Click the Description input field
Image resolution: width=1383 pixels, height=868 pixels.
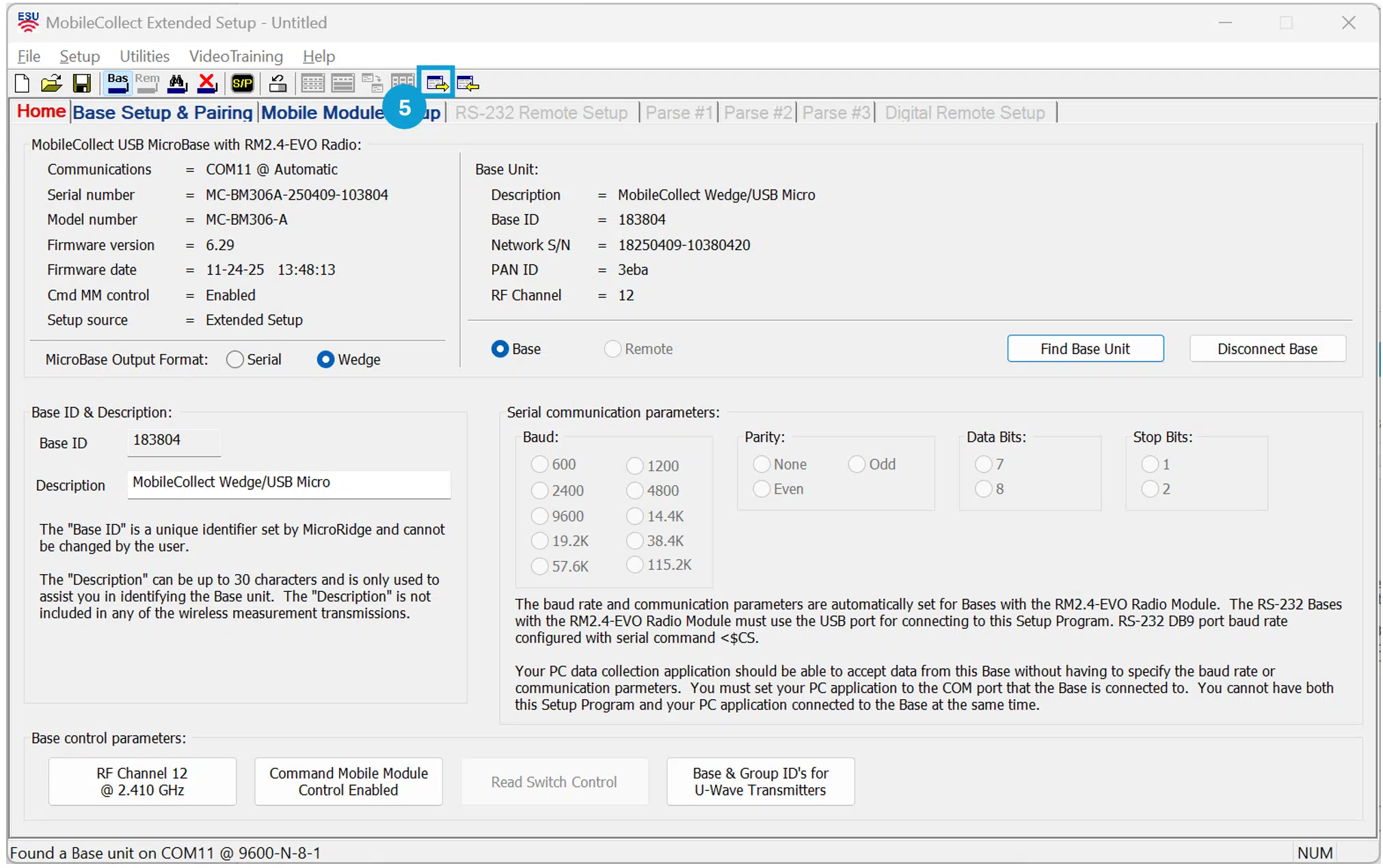[x=288, y=483]
